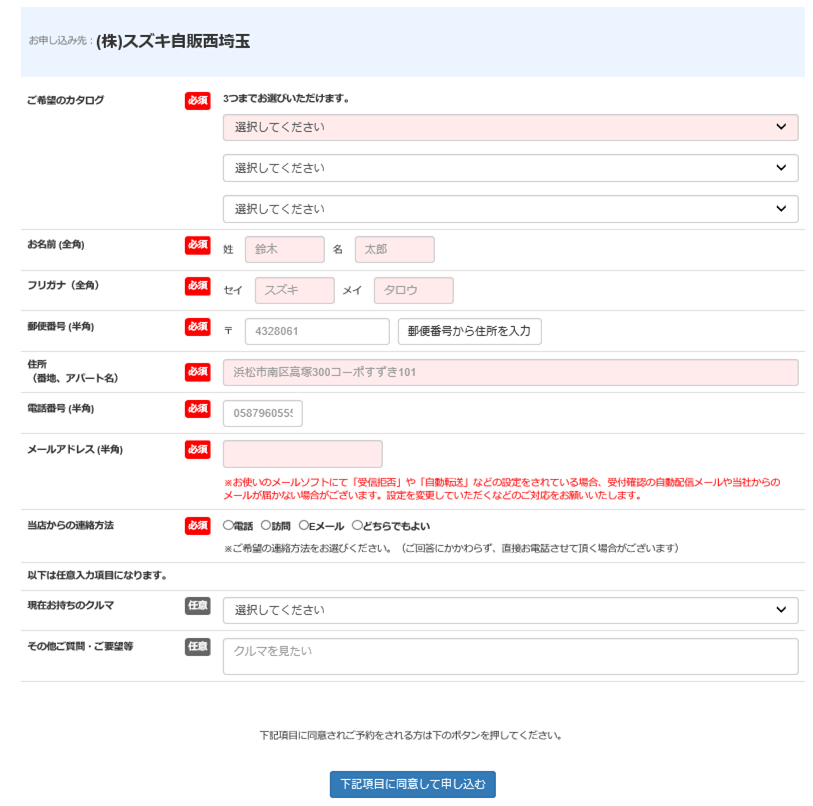Viewport: 813px width, 806px height.
Task: Focus the 名 given name input field
Action: click(x=395, y=249)
